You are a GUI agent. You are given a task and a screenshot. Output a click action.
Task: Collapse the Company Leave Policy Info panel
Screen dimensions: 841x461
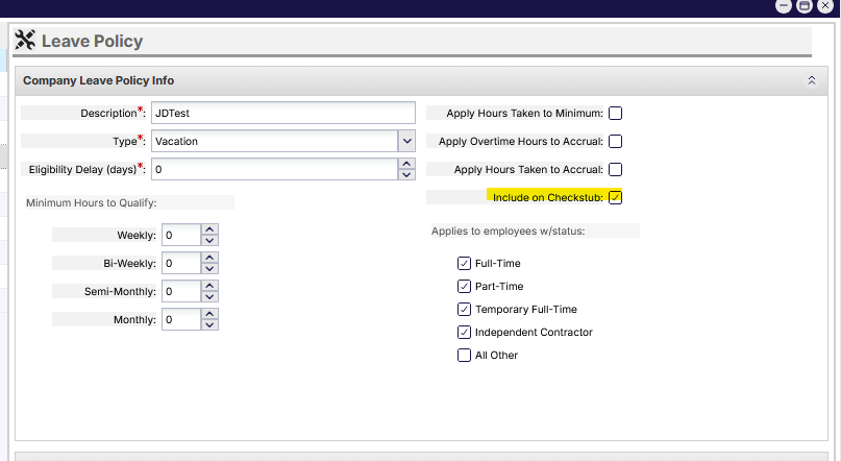pos(812,80)
